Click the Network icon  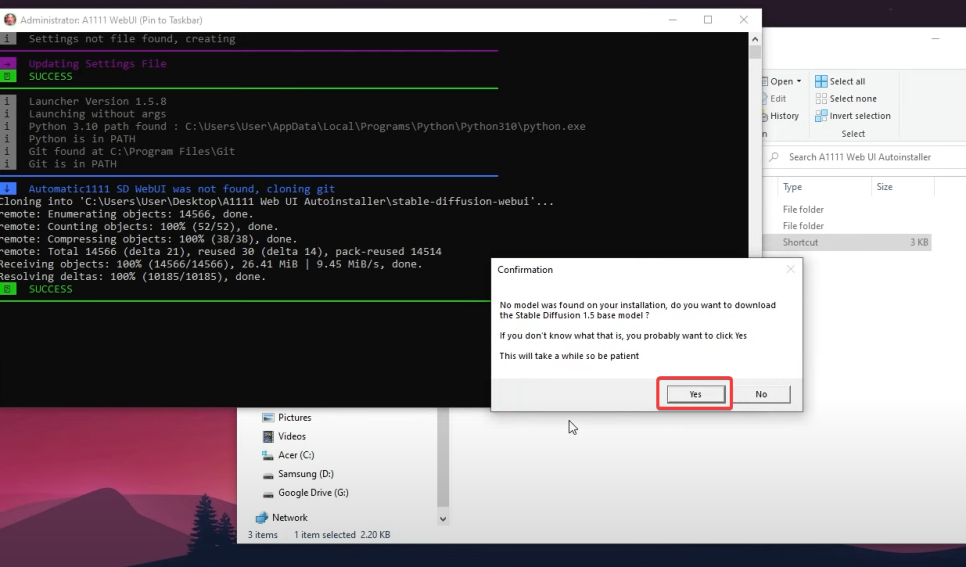tap(262, 518)
